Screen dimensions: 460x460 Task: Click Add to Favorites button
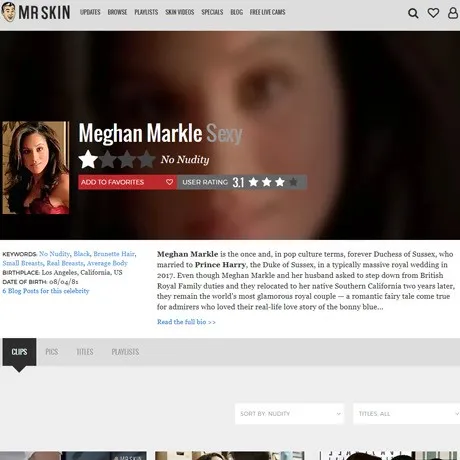[127, 182]
